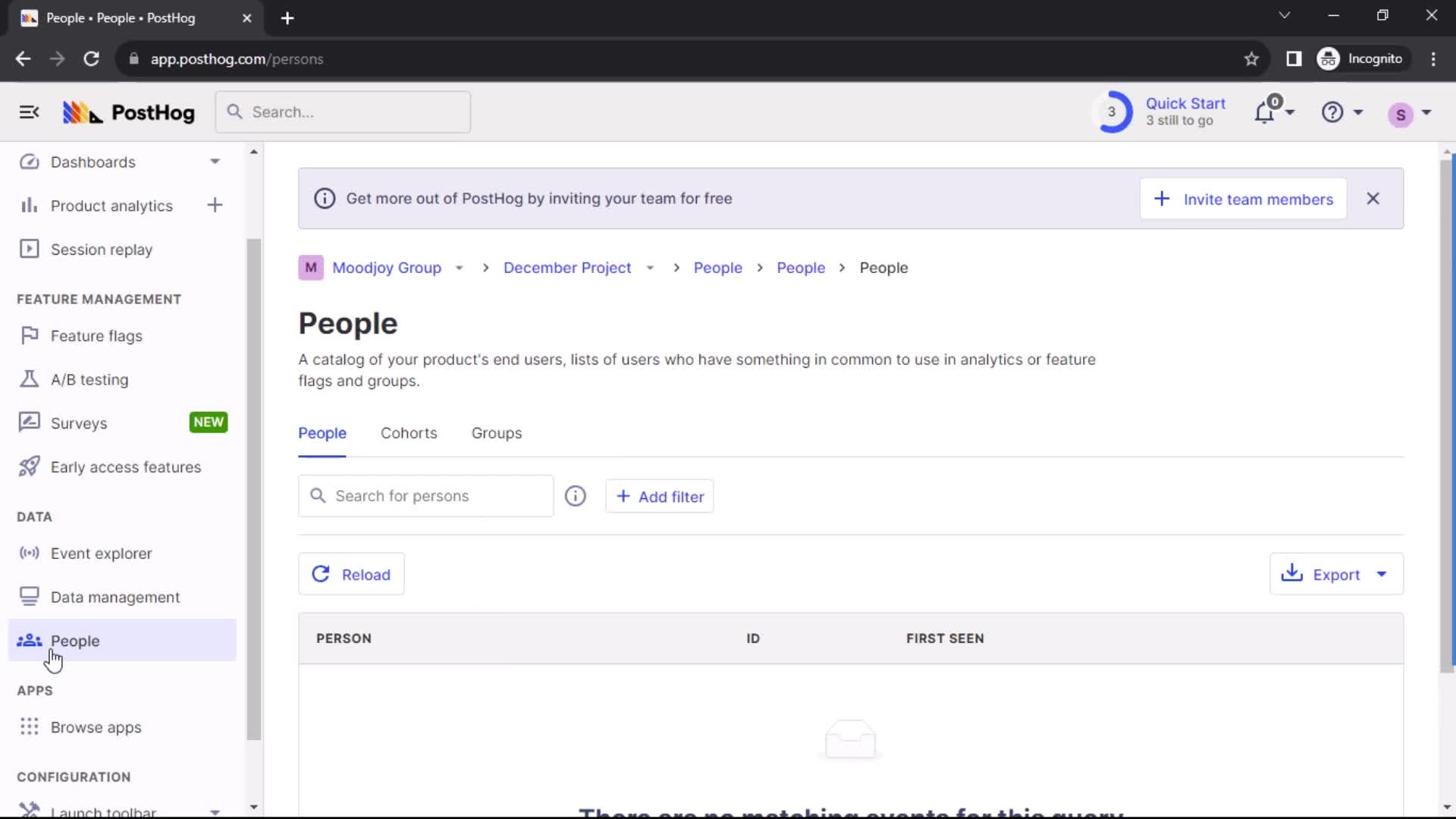This screenshot has width=1456, height=819.
Task: Click the Reload button
Action: [x=351, y=574]
